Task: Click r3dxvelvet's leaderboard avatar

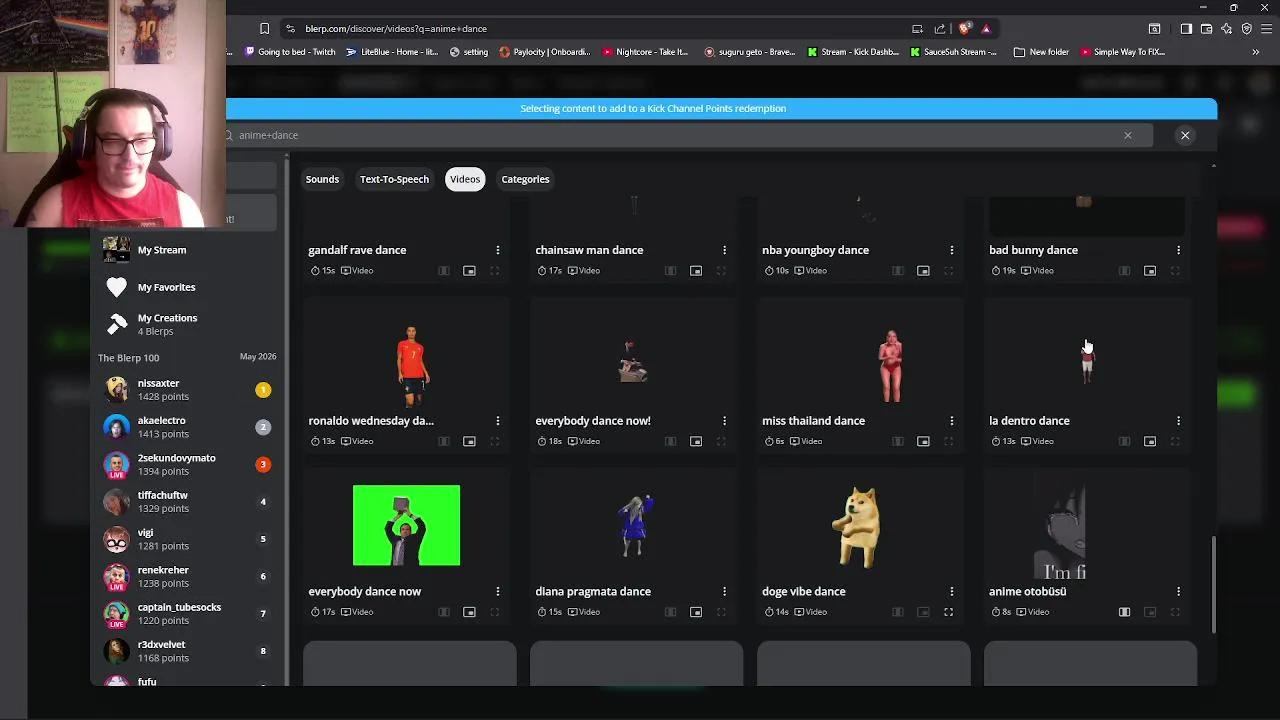Action: click(116, 651)
